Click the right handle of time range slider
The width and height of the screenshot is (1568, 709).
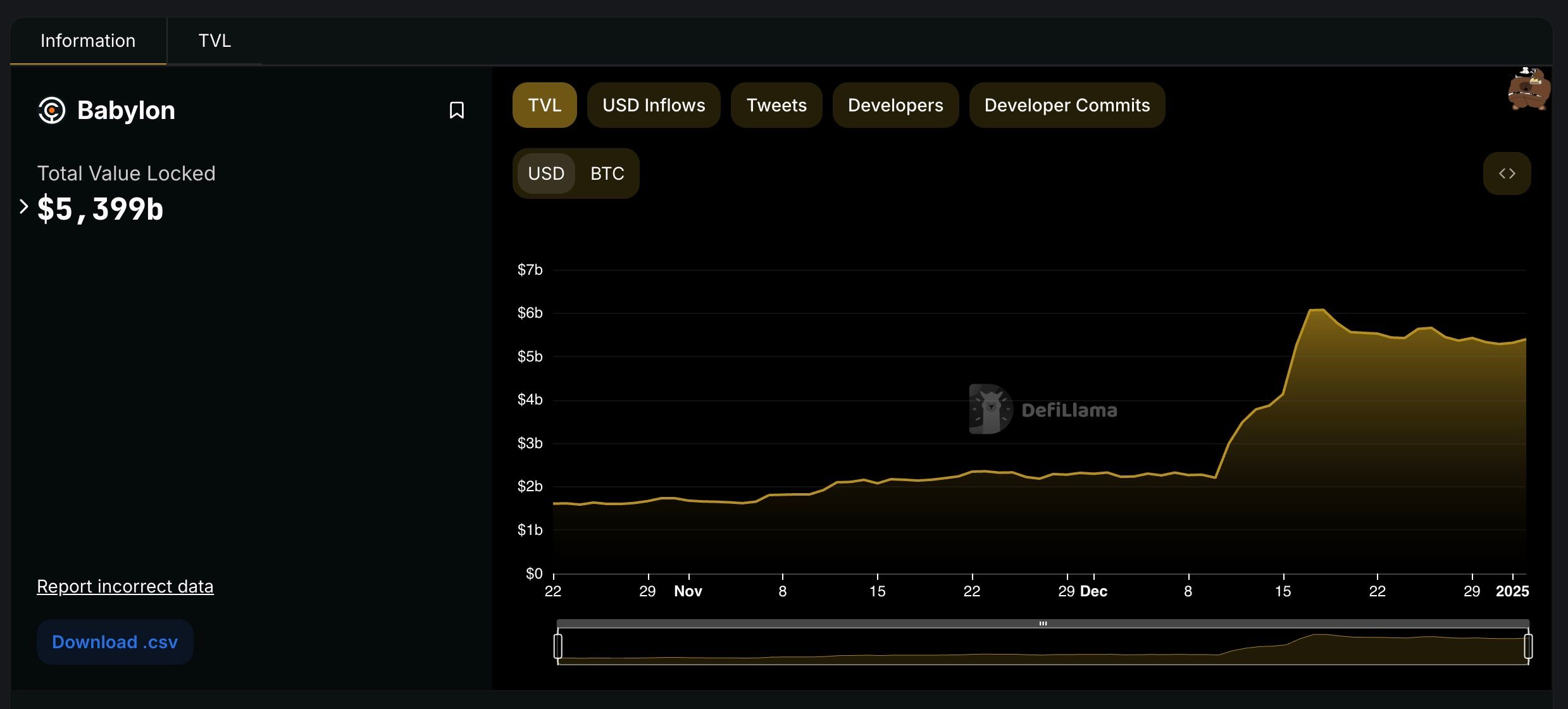pos(1528,646)
